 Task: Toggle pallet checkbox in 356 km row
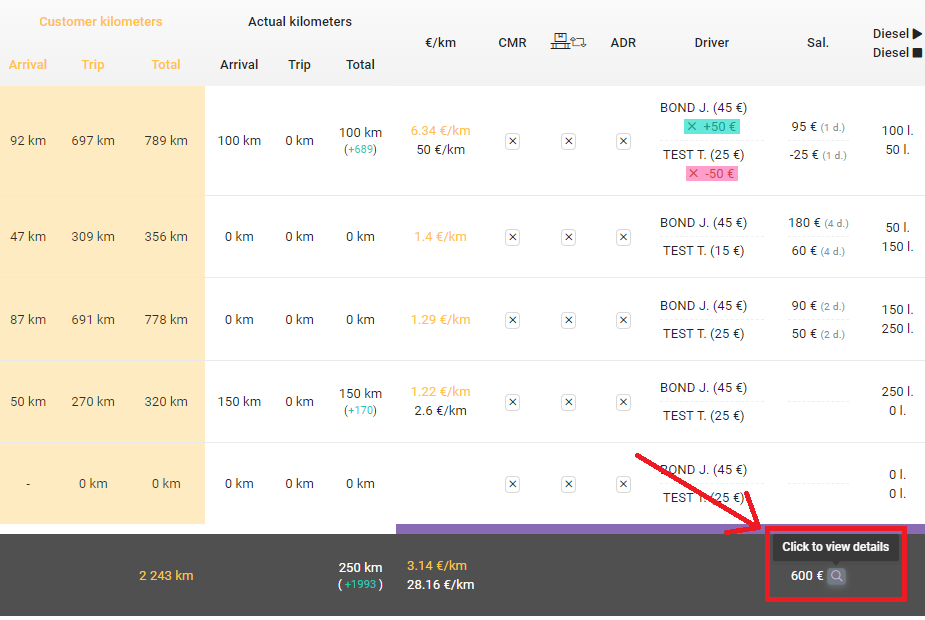click(568, 237)
